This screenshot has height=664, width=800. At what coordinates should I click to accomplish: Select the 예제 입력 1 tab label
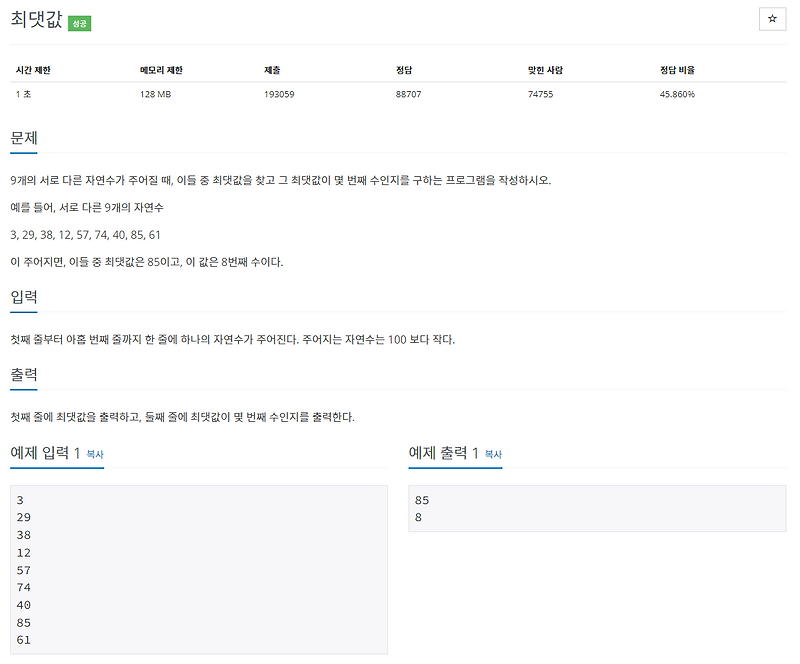[x=47, y=455]
